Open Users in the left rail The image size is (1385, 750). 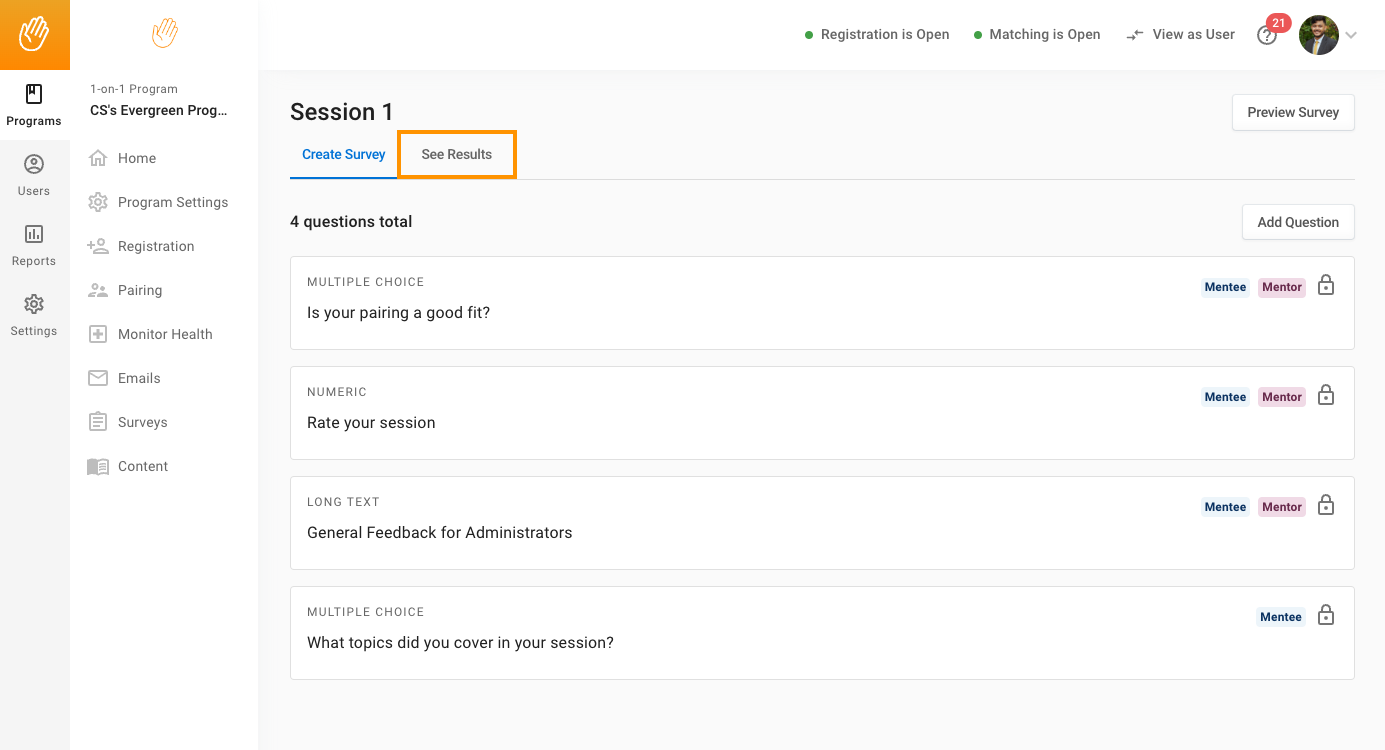click(34, 176)
